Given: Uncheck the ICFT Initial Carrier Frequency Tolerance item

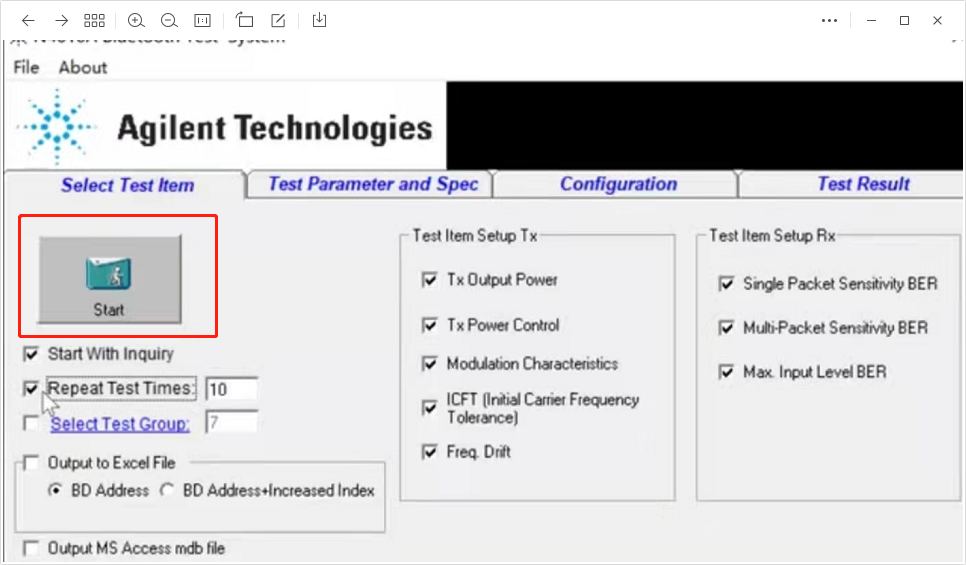Looking at the screenshot, I should (x=429, y=407).
